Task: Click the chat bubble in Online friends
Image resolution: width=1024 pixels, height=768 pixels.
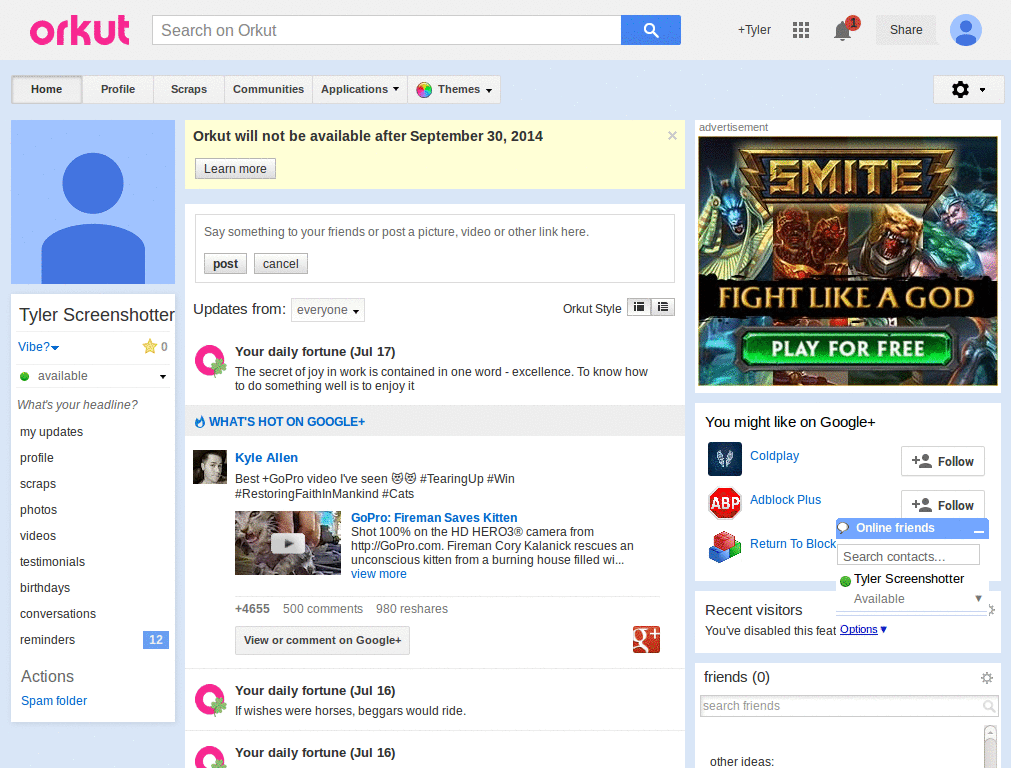Action: (x=843, y=528)
